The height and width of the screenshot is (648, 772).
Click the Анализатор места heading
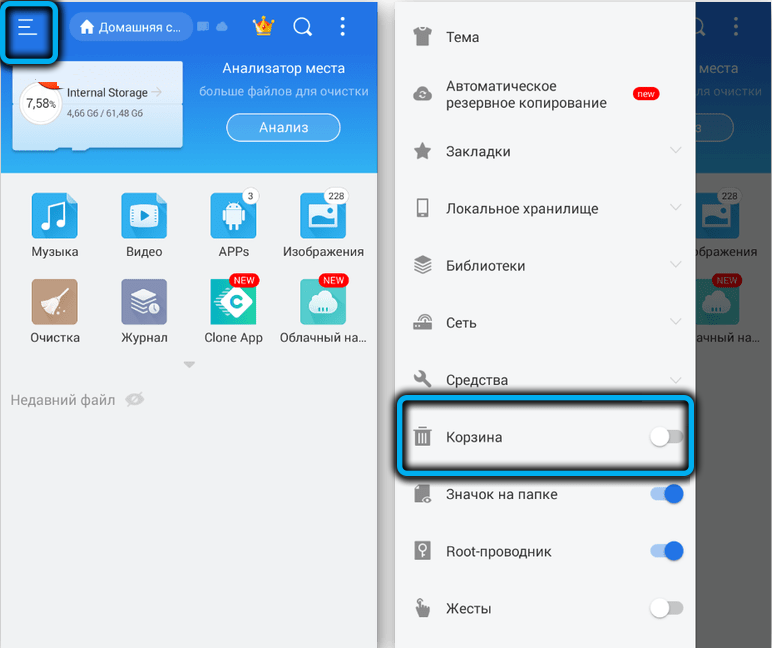pyautogui.click(x=284, y=68)
